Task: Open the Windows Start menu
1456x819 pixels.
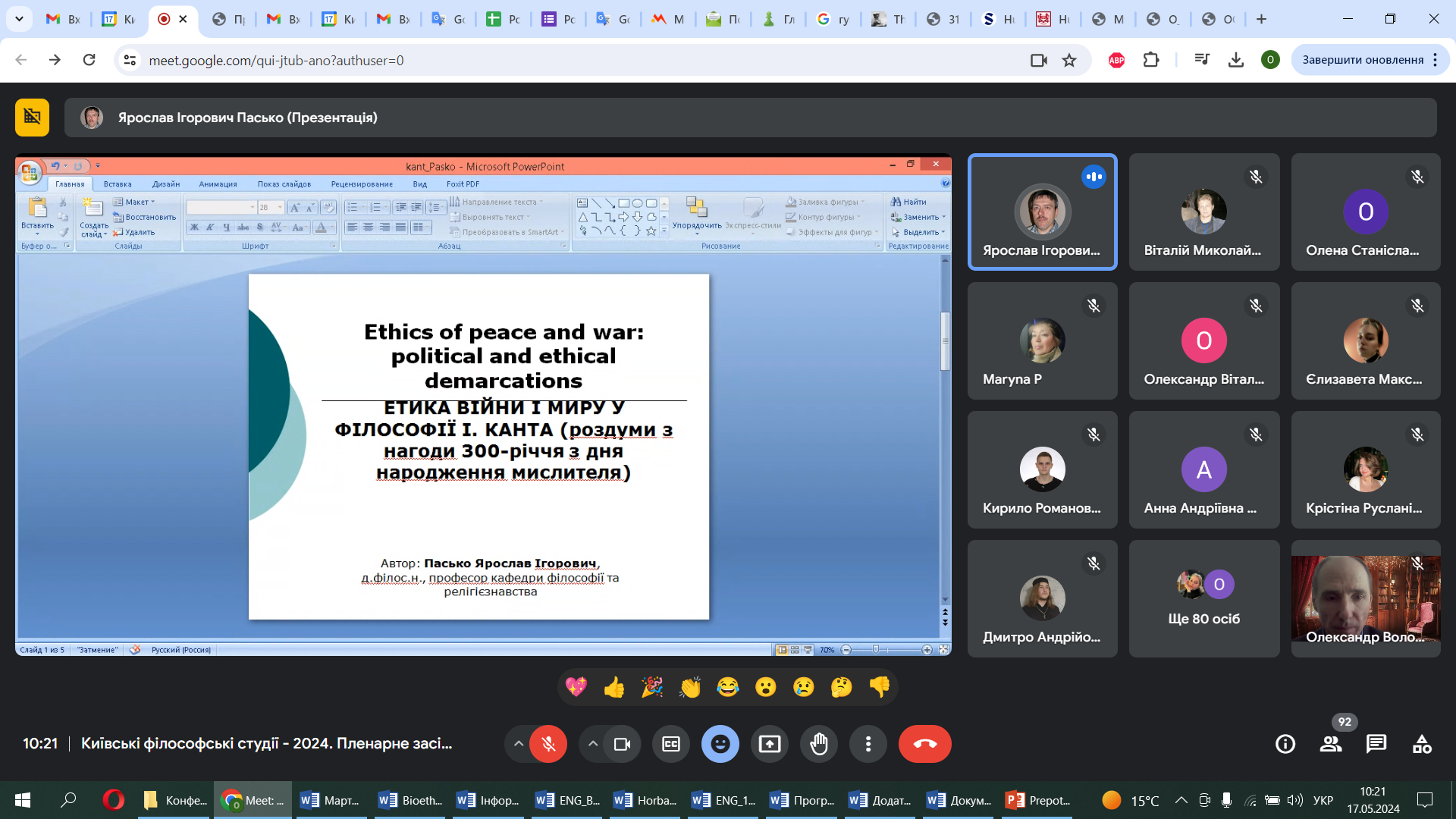Action: 23,800
